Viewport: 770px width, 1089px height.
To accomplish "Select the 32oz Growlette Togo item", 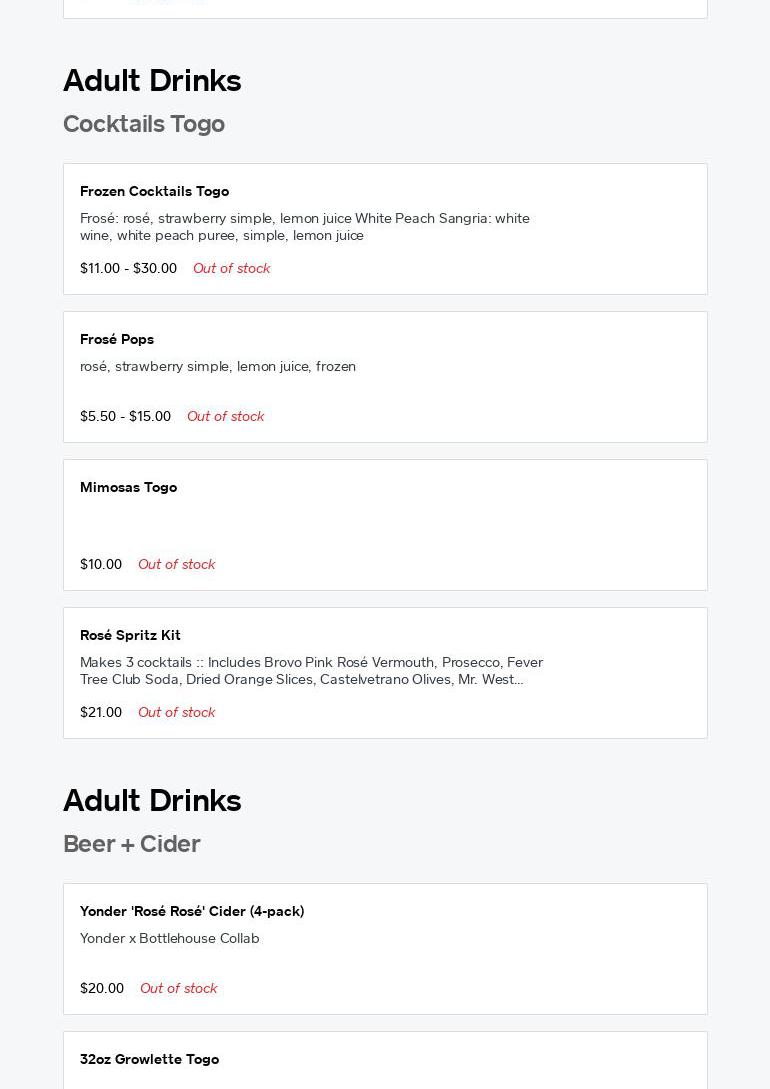I will click(x=149, y=1059).
